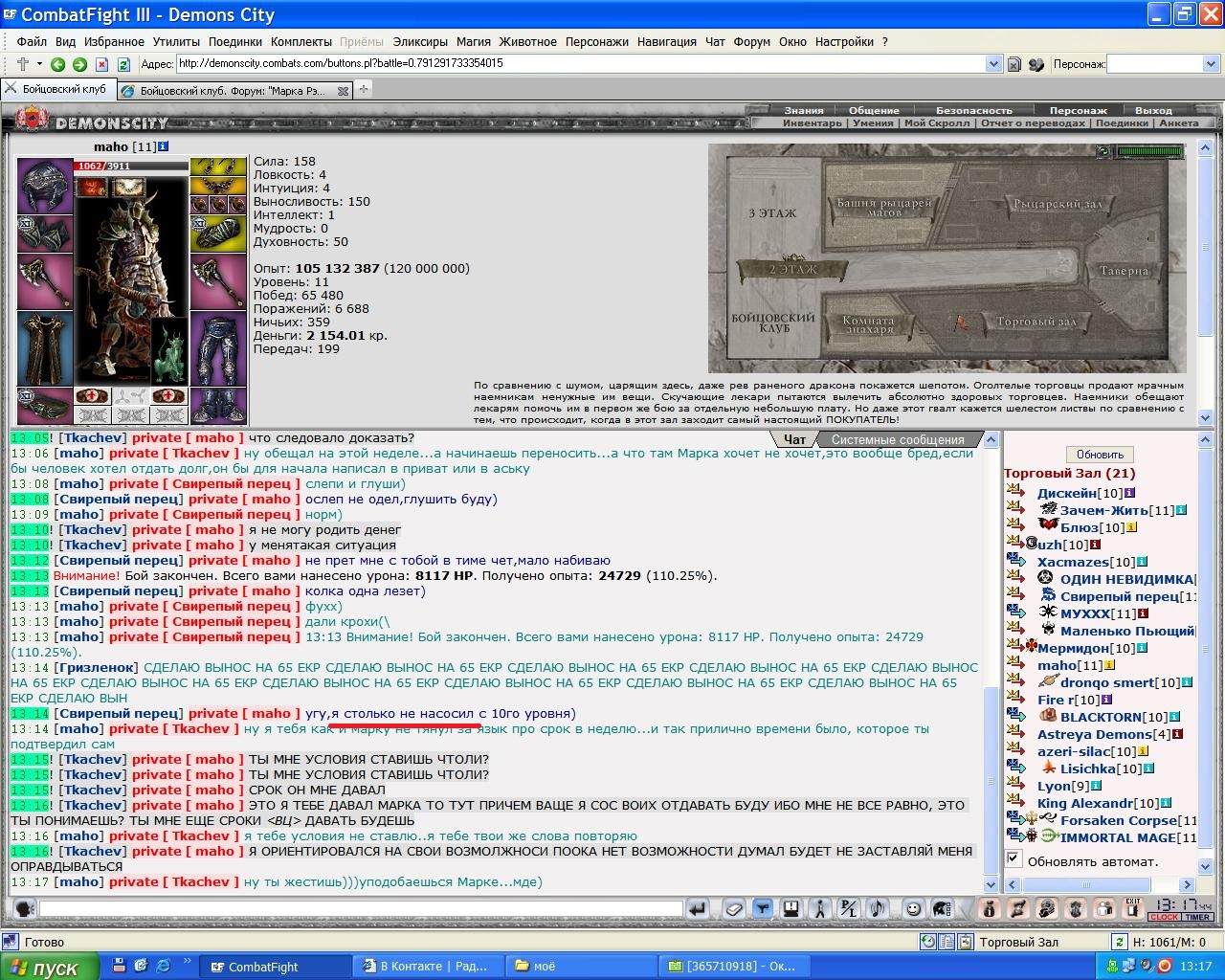Open the Эликсиры menu
1225x980 pixels.
coord(420,41)
